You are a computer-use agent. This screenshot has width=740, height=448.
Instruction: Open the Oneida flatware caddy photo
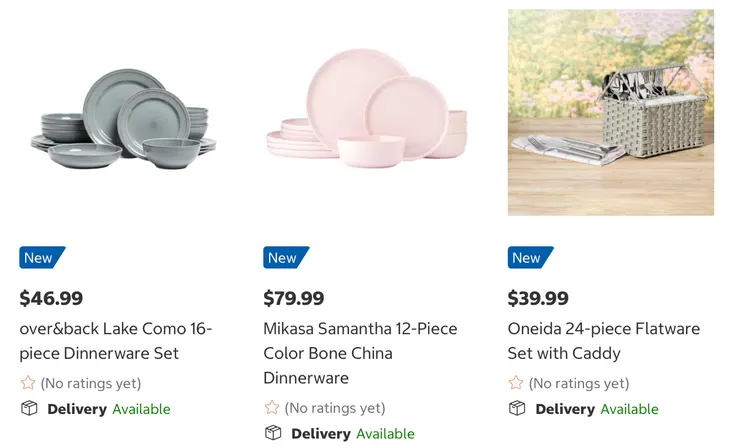[610, 112]
